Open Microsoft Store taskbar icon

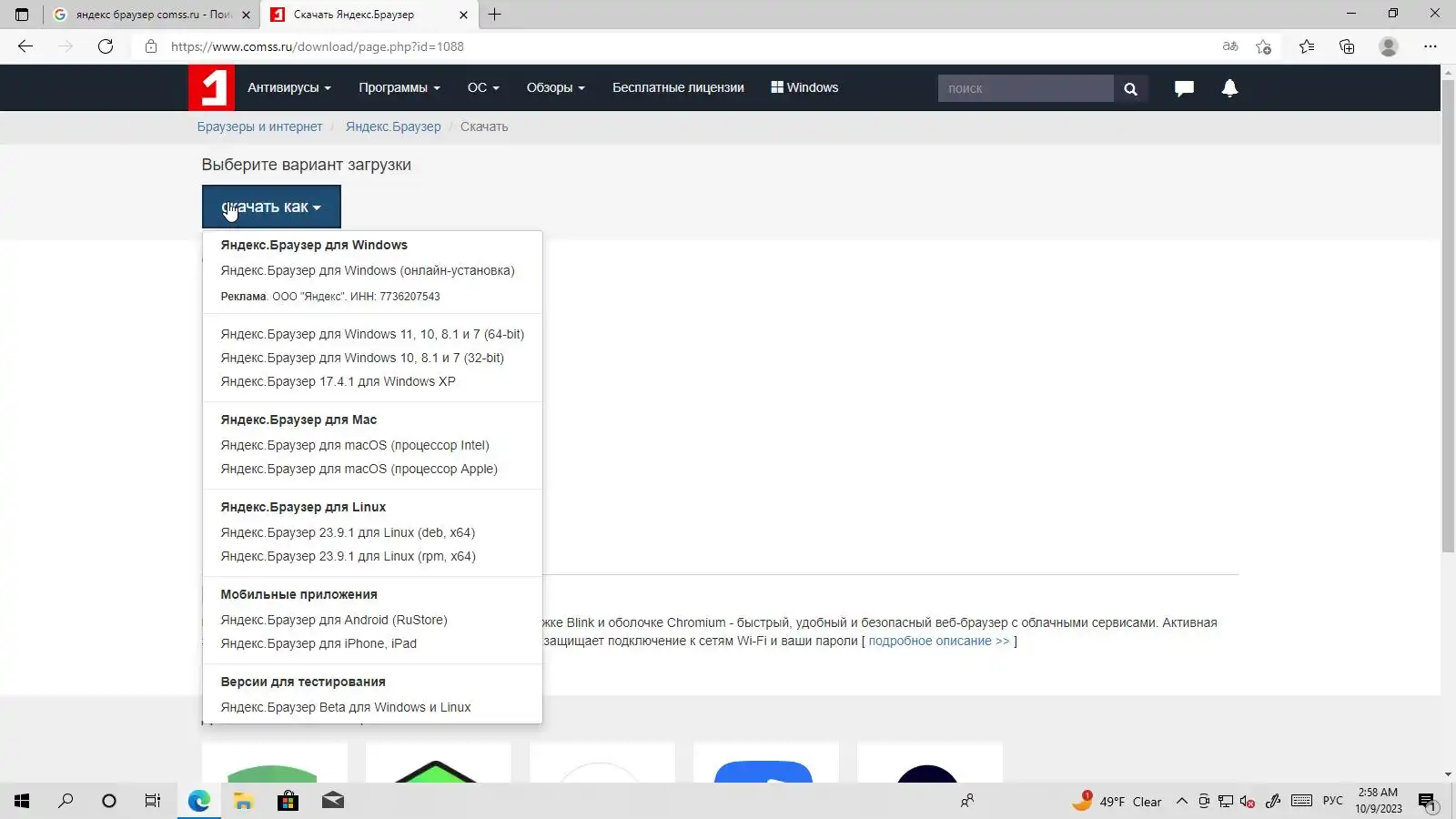tap(288, 801)
